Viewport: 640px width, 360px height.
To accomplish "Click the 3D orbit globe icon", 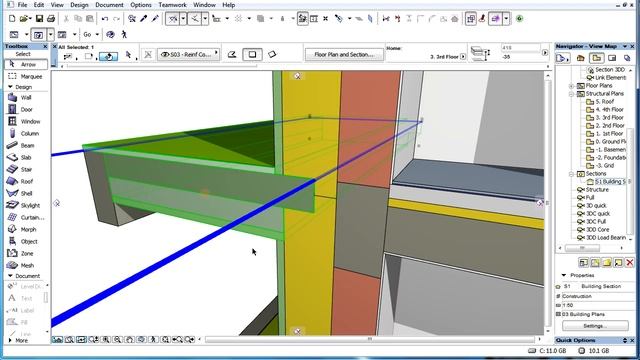I will pos(110,34).
